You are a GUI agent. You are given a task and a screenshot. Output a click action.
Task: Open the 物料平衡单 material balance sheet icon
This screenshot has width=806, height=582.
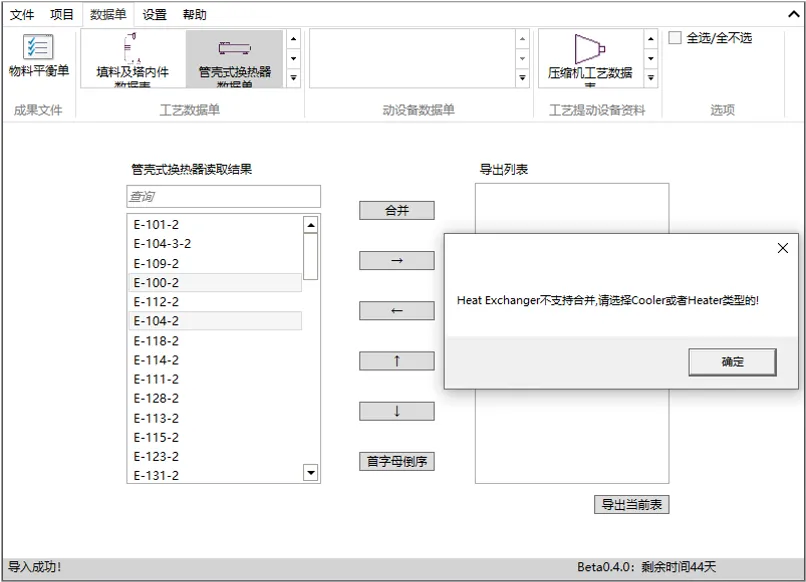tap(39, 56)
